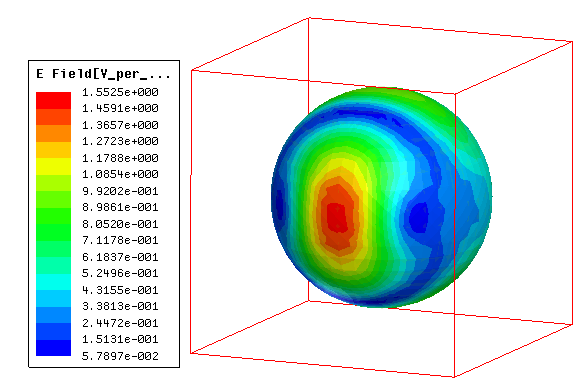Click the dark blue minimum spot right of the red peak
Image resolution: width=577 pixels, height=390 pixels.
pyautogui.click(x=419, y=218)
